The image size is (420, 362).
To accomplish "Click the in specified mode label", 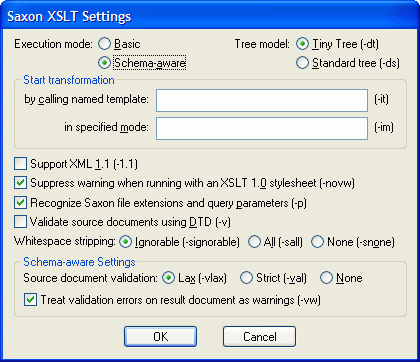I will pos(106,127).
